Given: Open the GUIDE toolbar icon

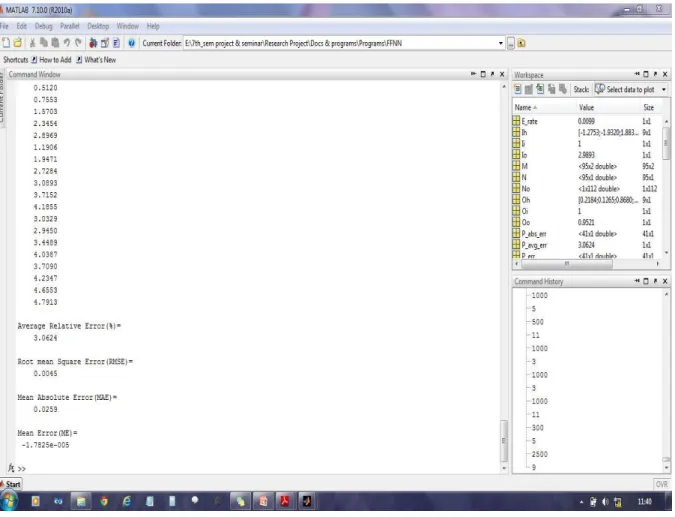Looking at the screenshot, I should tap(105, 43).
